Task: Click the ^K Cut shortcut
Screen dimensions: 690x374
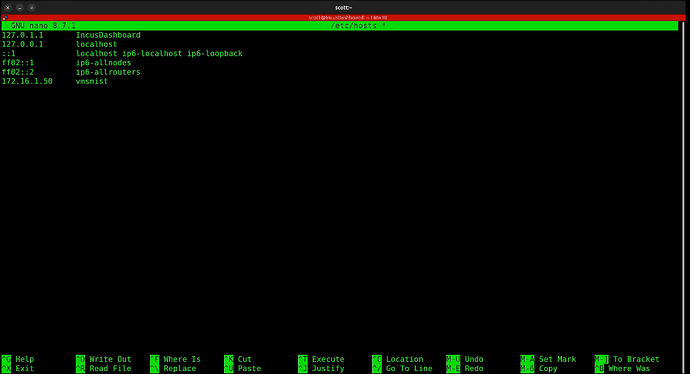Action: pos(238,359)
